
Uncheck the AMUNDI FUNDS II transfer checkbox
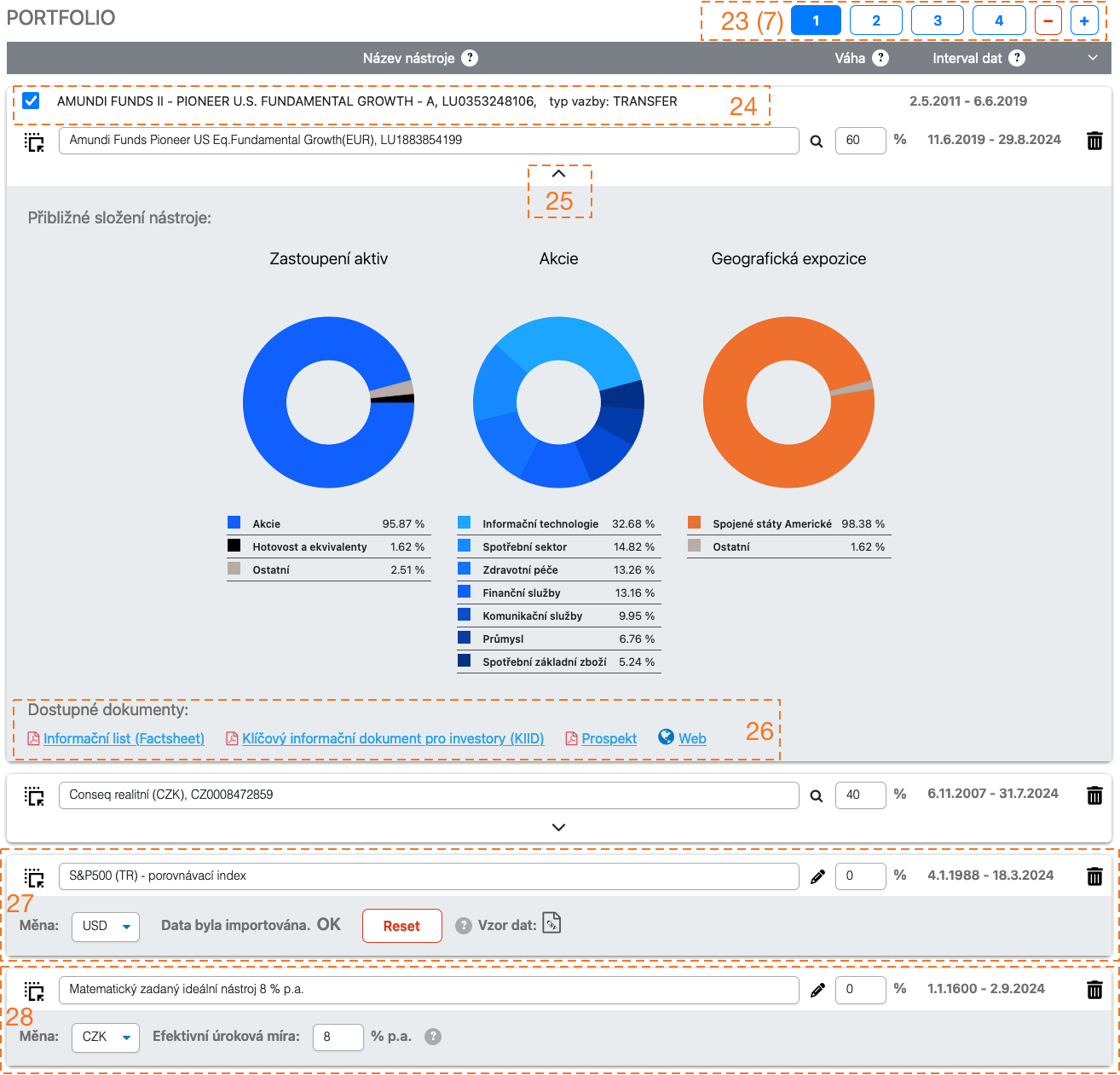32,101
